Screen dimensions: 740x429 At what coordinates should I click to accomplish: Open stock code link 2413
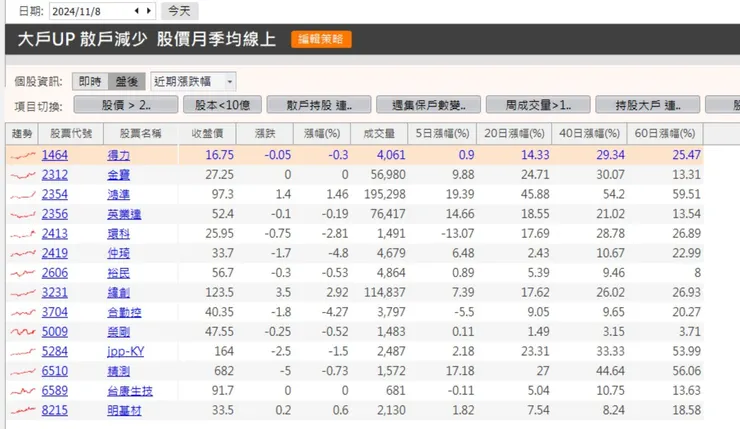point(55,234)
